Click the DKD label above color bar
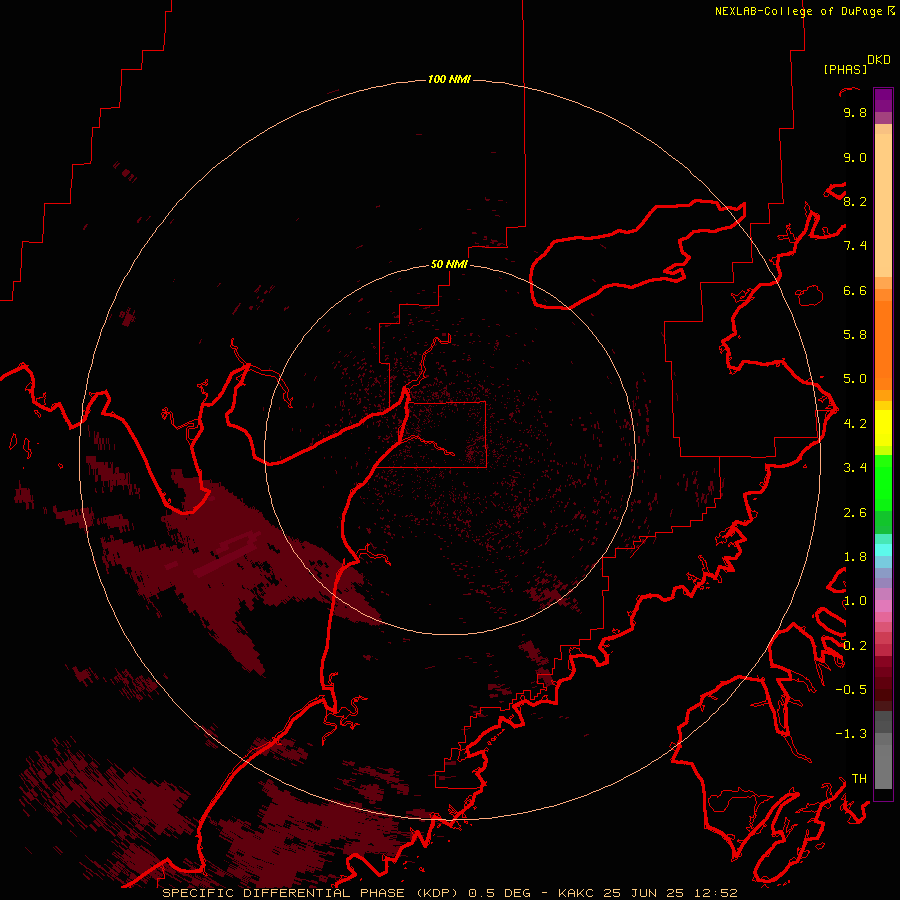This screenshot has height=900, width=900. click(879, 60)
